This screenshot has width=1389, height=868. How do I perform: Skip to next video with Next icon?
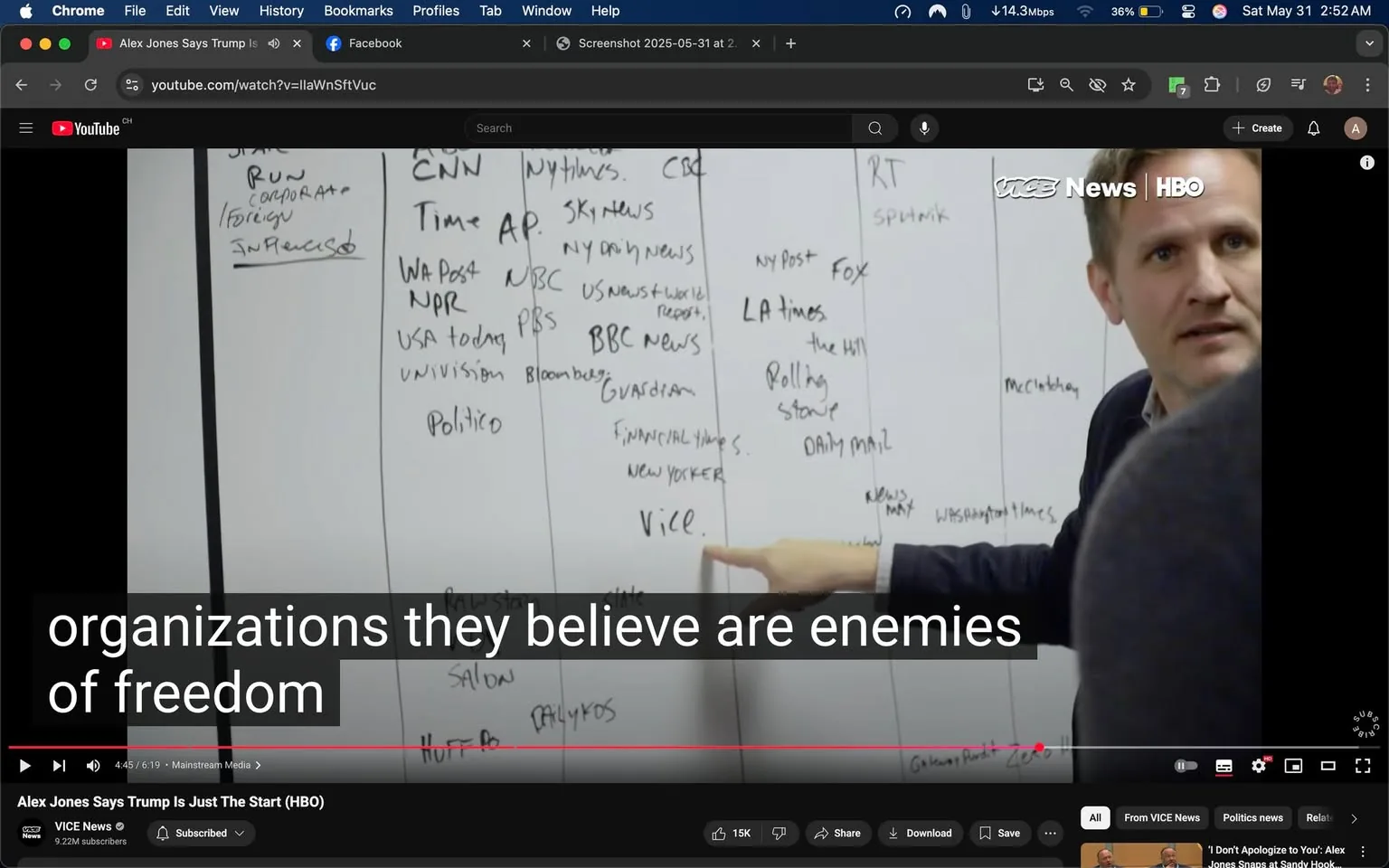click(x=59, y=766)
